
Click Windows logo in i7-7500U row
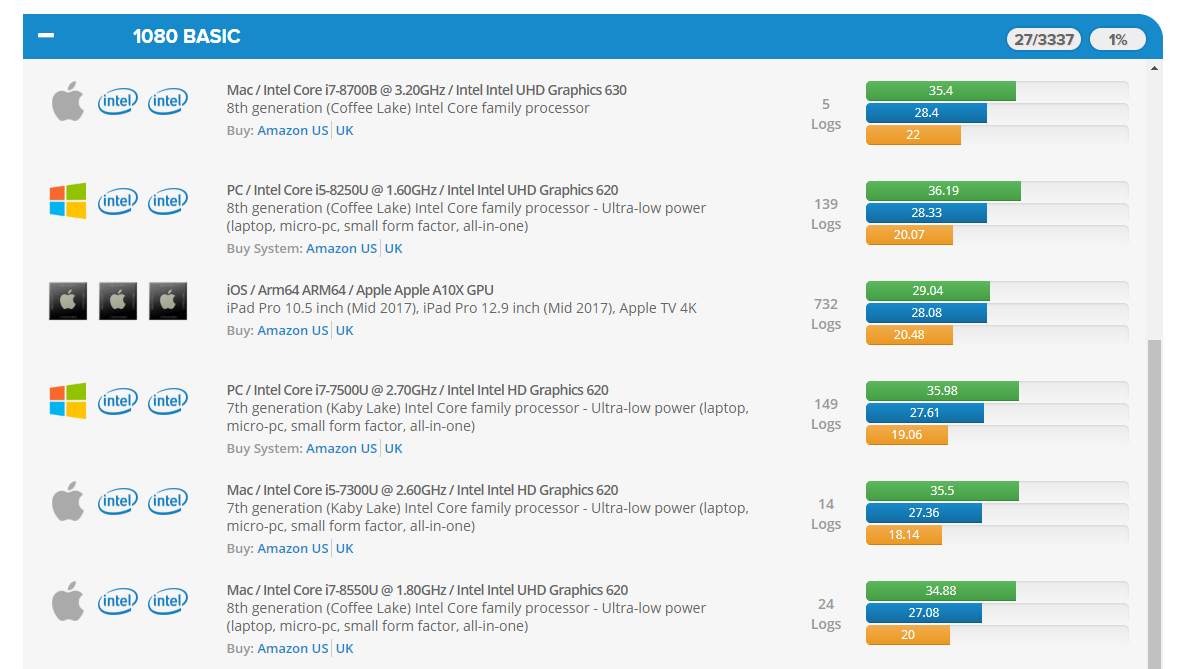[68, 400]
